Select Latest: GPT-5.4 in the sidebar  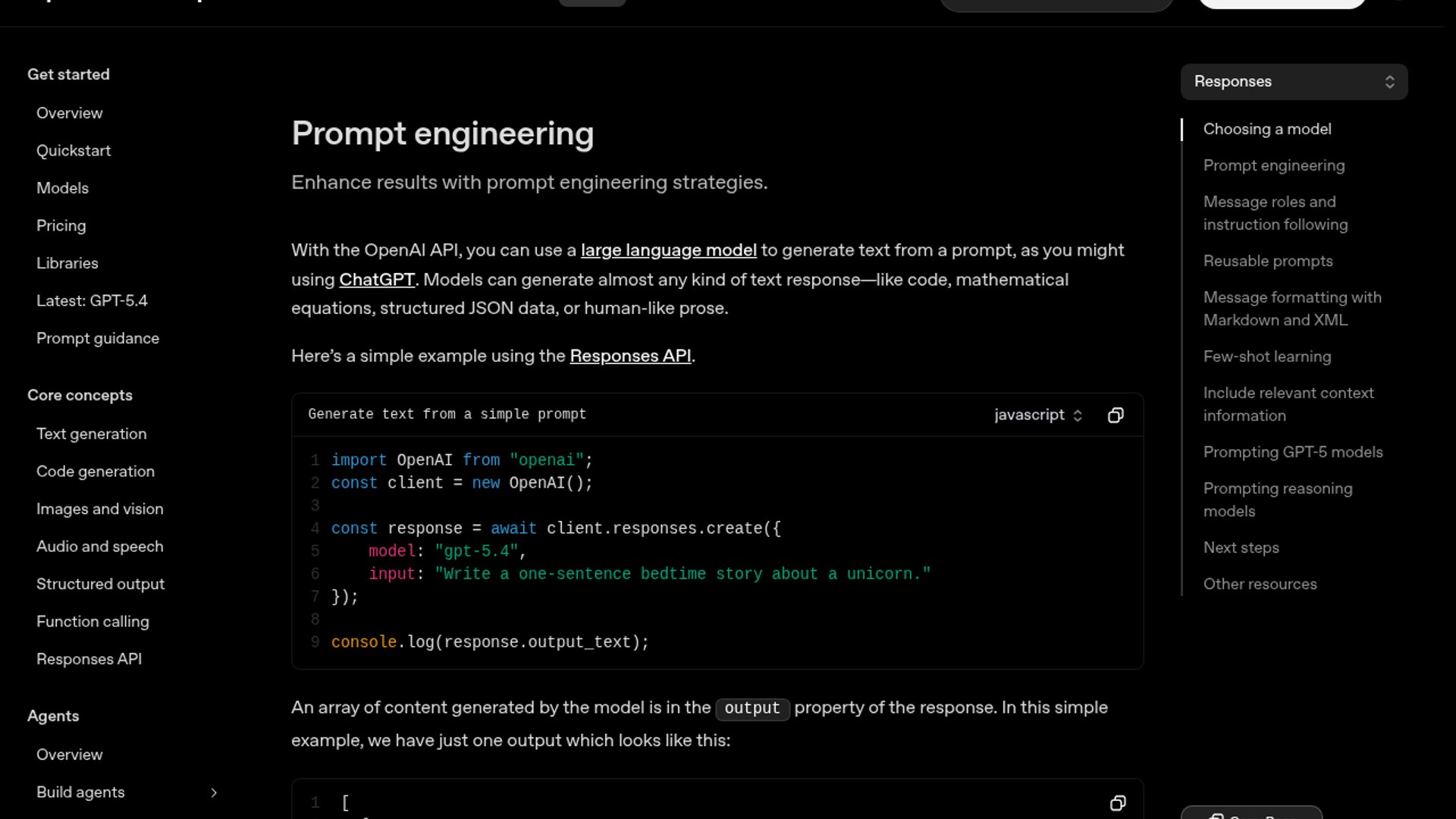pos(92,301)
